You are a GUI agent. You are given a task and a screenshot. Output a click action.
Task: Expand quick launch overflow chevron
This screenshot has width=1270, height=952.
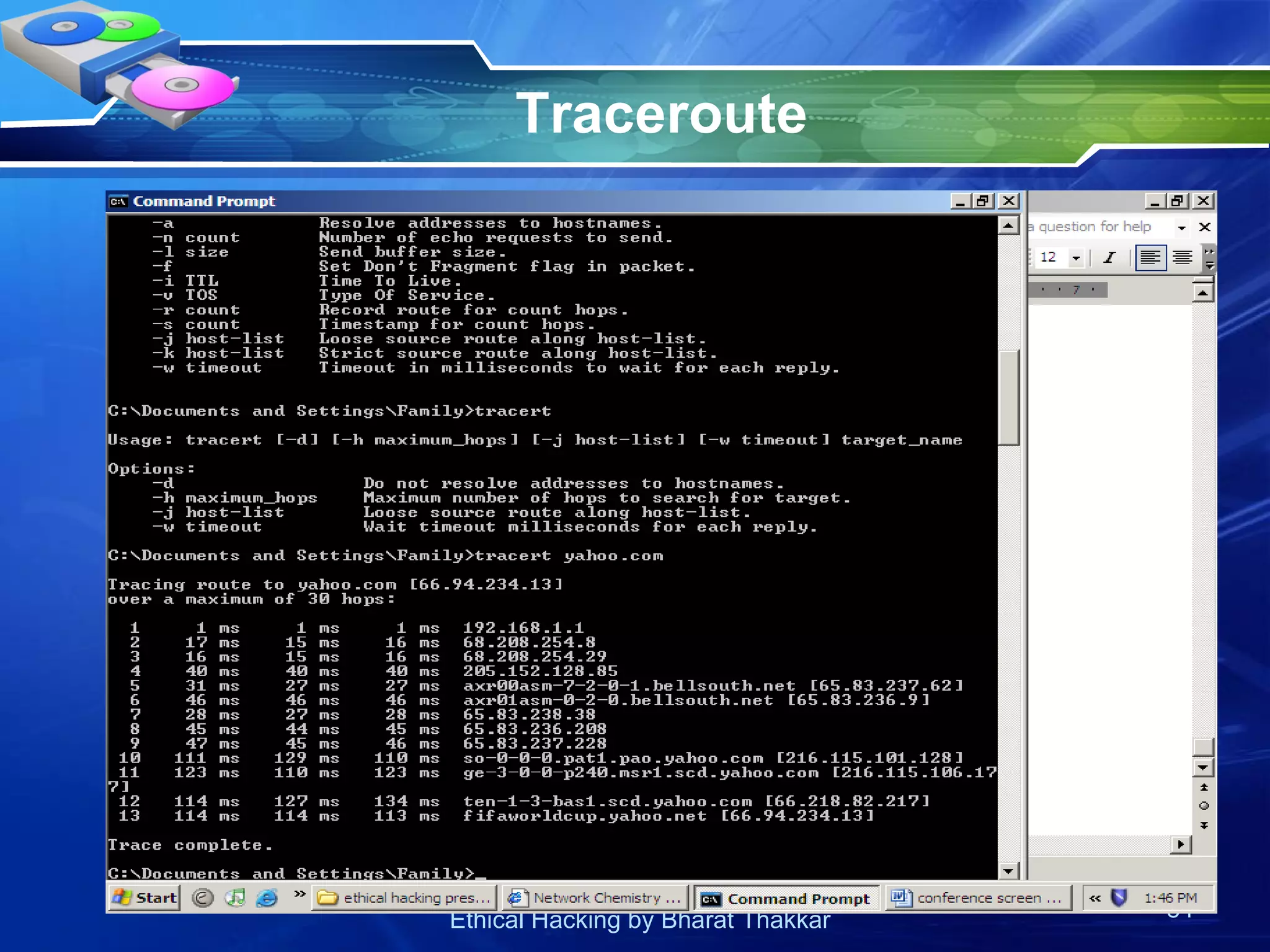[x=300, y=894]
